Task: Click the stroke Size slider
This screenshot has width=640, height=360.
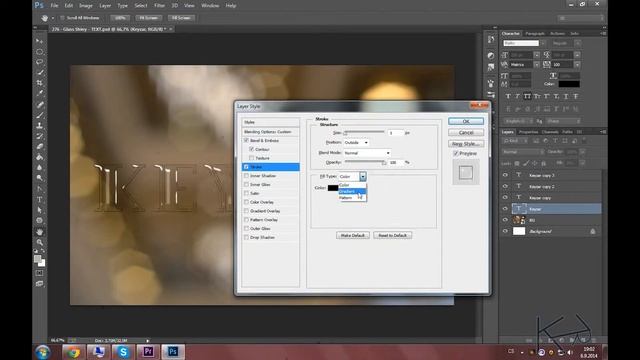Action: pyautogui.click(x=364, y=132)
